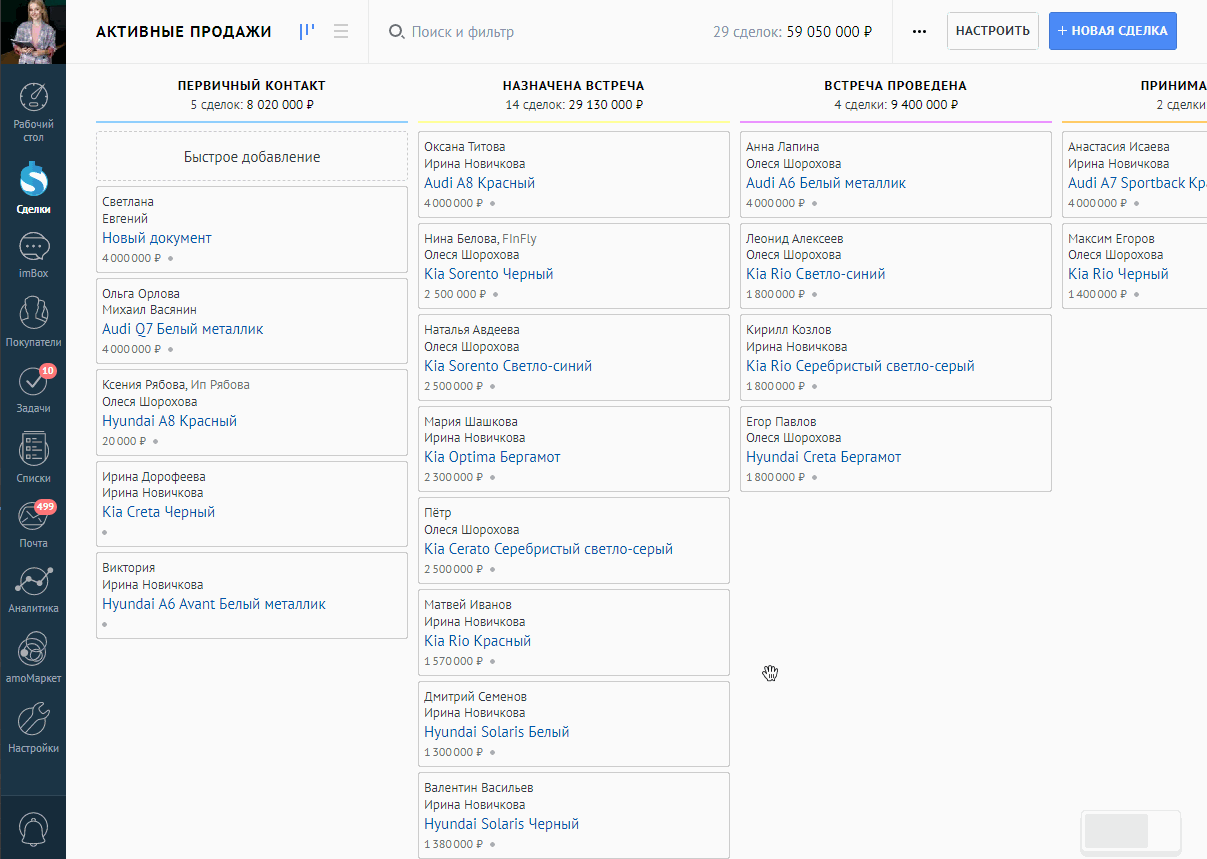This screenshot has height=859, width=1207.
Task: Switch to list view
Action: click(x=341, y=31)
